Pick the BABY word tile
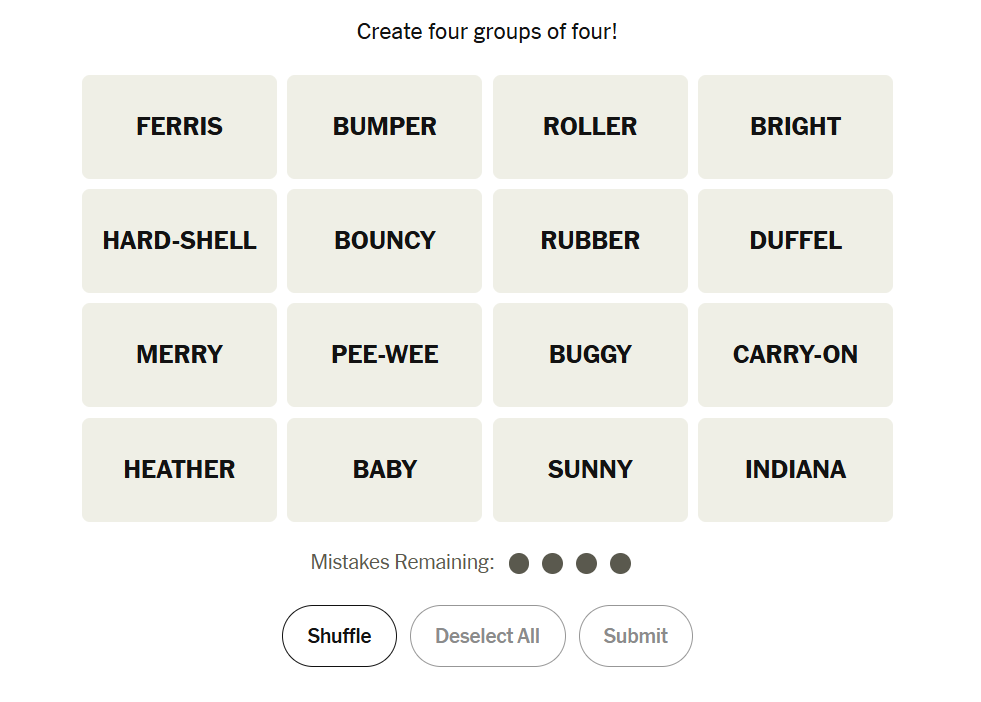Screen dimensions: 981x702 click(x=384, y=470)
